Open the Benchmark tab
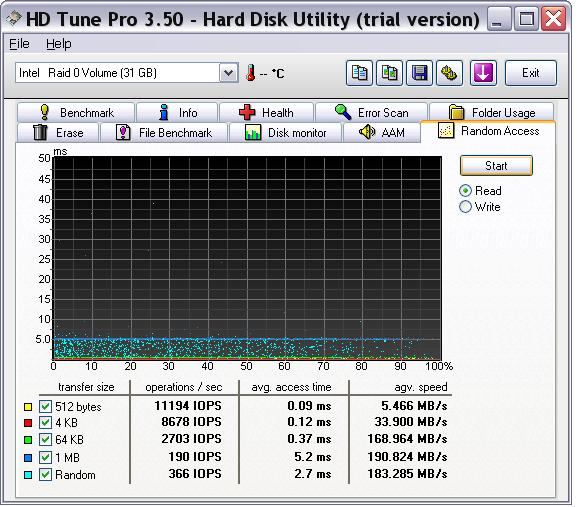The image size is (579, 507). 76,112
